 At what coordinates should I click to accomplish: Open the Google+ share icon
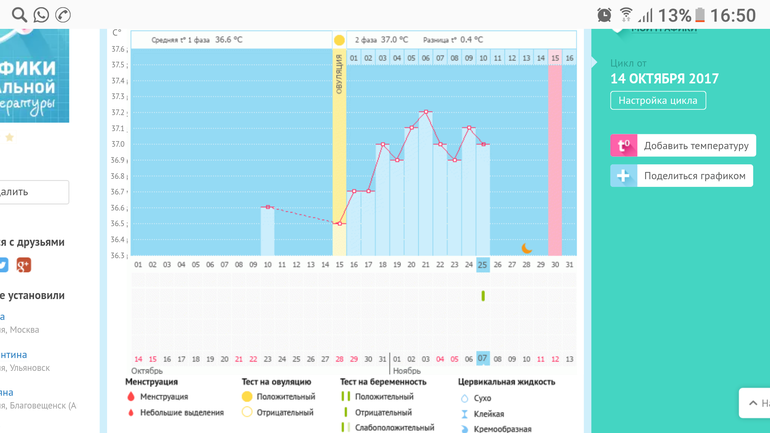point(24,265)
